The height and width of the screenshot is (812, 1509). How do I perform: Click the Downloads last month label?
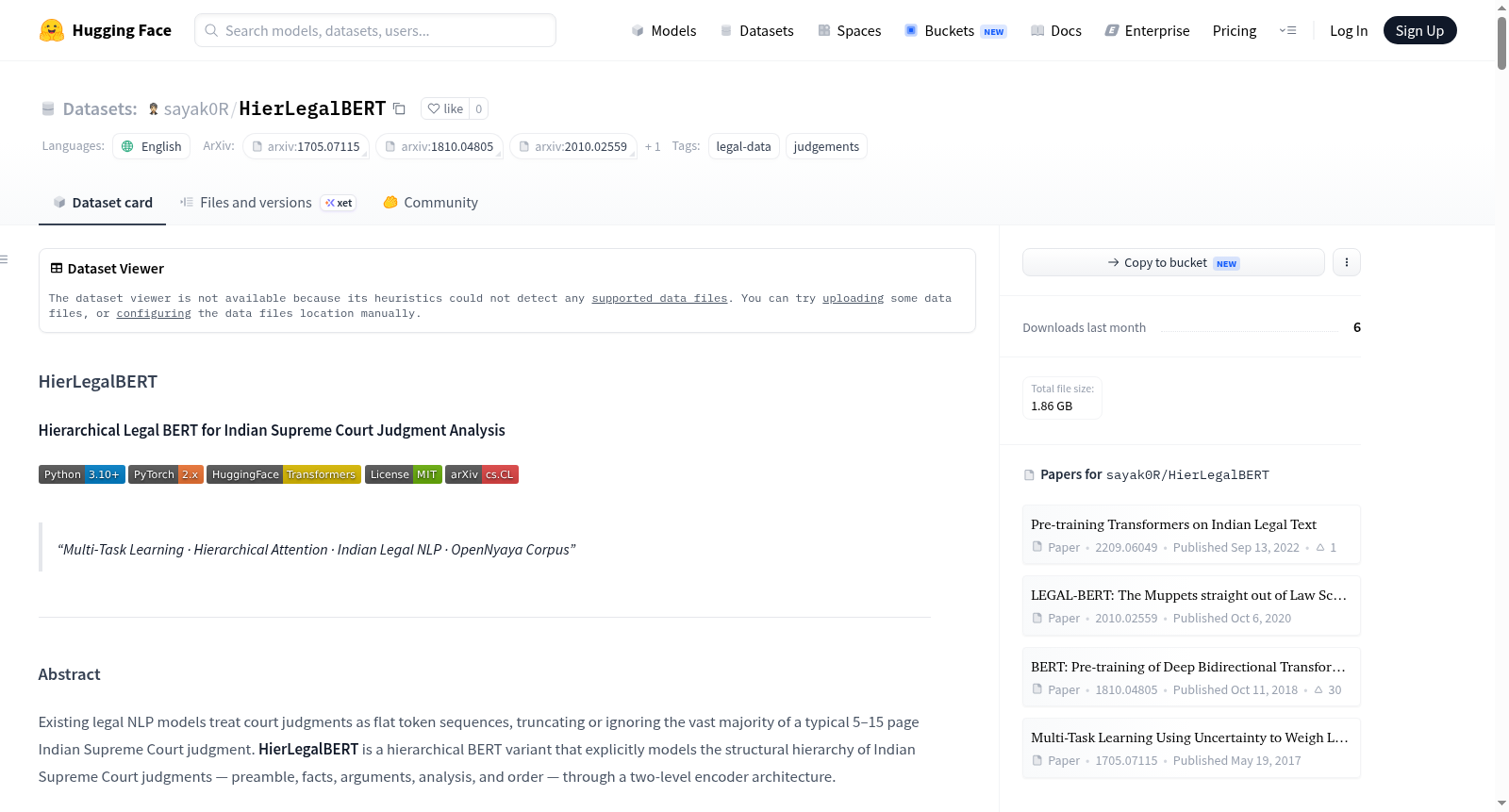click(x=1085, y=327)
